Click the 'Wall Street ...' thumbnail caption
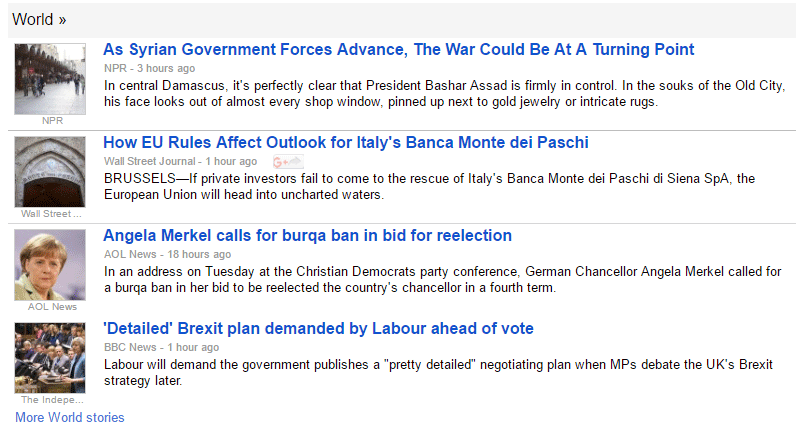This screenshot has width=797, height=428. 51,214
